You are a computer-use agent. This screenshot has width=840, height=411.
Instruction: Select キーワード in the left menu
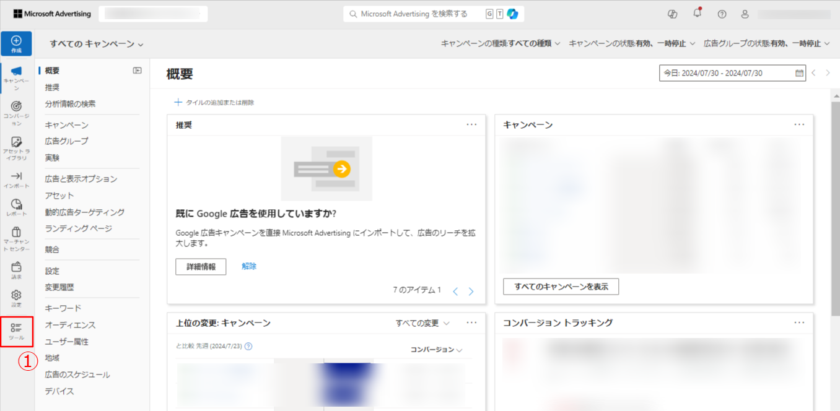click(63, 308)
